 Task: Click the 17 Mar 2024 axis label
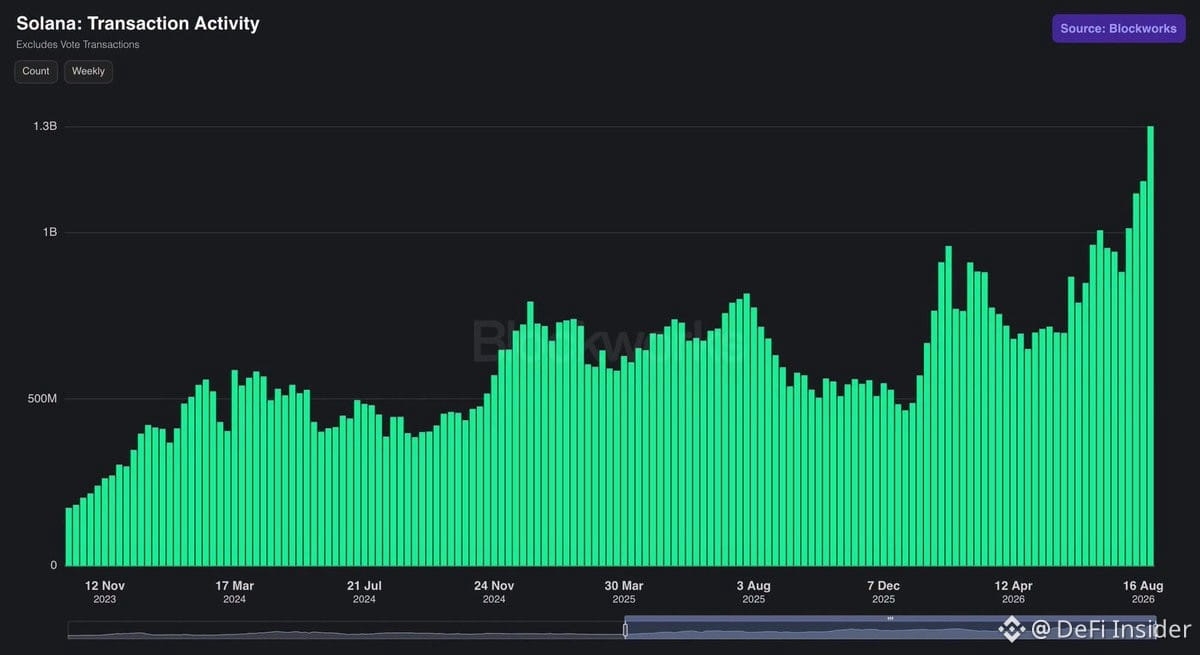click(235, 592)
